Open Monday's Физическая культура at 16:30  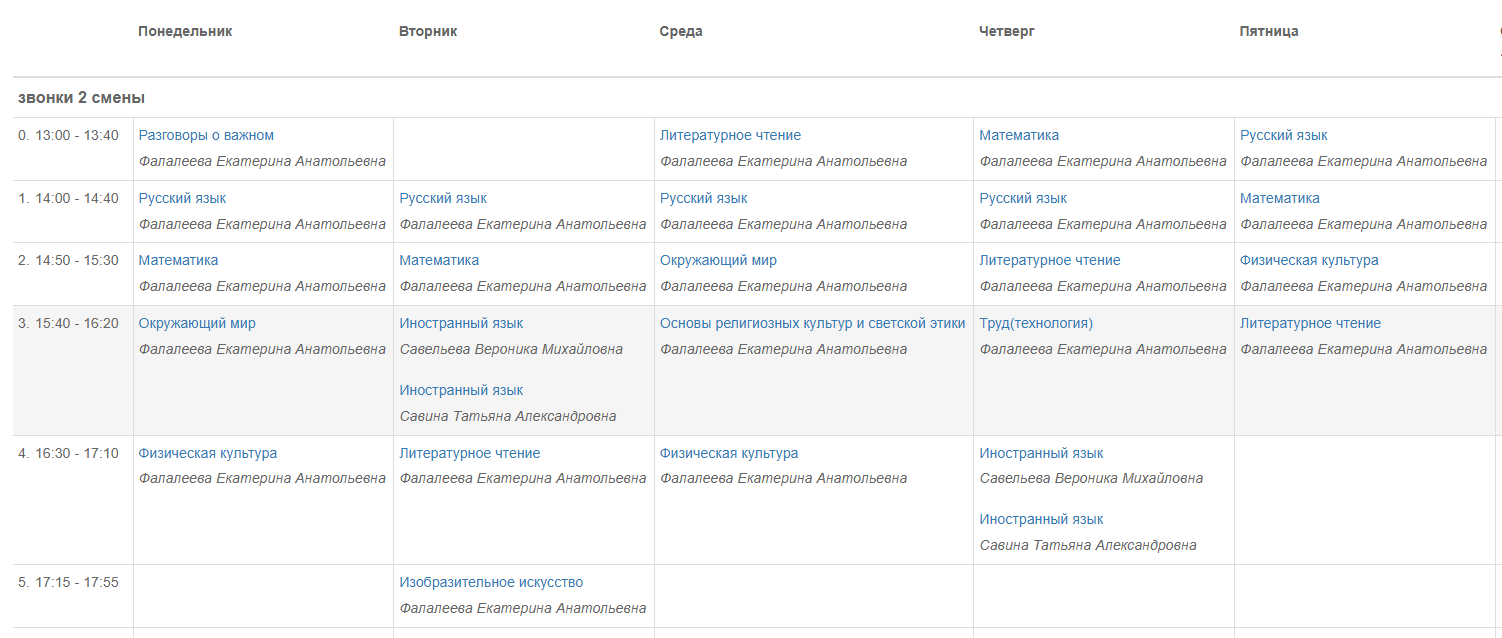(208, 453)
